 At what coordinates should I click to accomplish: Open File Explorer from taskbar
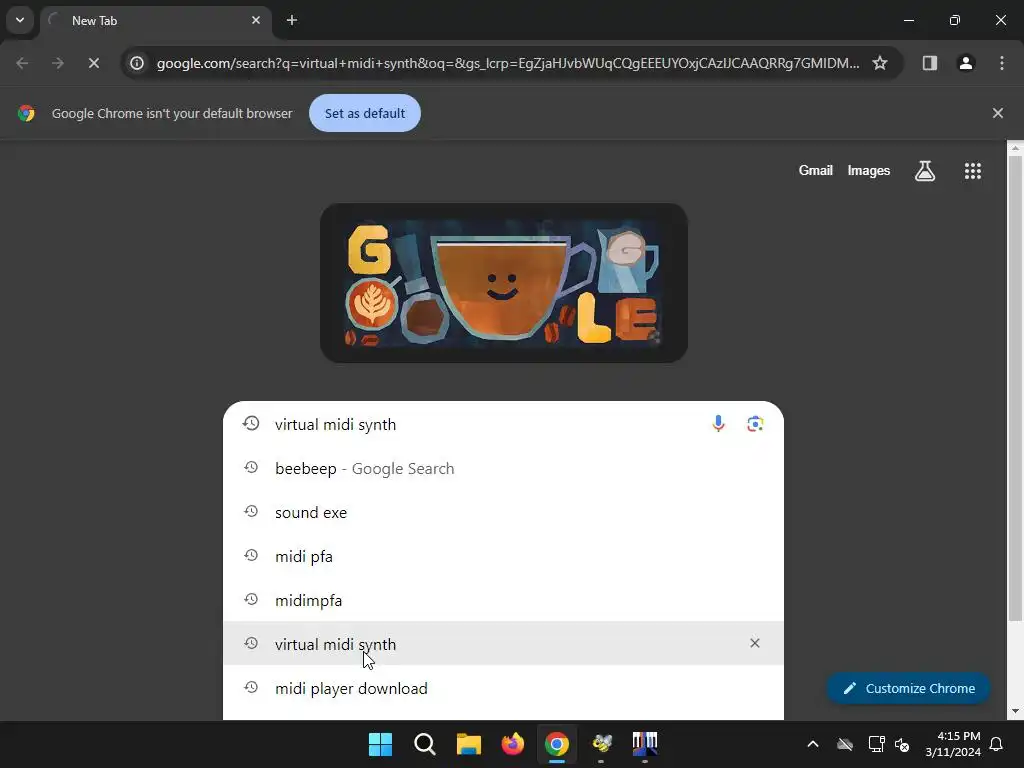coord(468,744)
